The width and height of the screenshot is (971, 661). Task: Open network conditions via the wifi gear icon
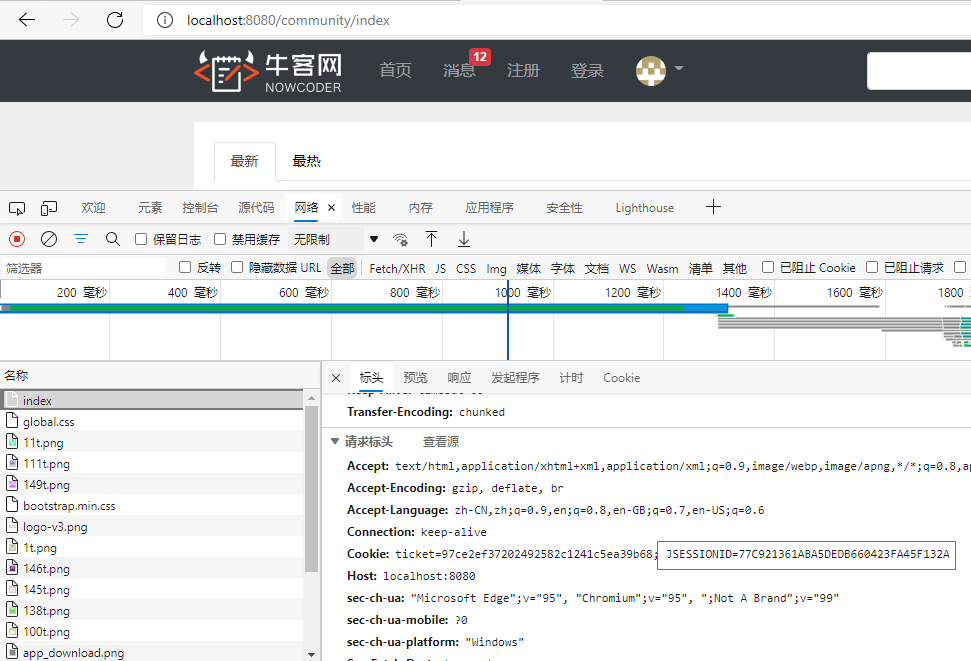[400, 239]
